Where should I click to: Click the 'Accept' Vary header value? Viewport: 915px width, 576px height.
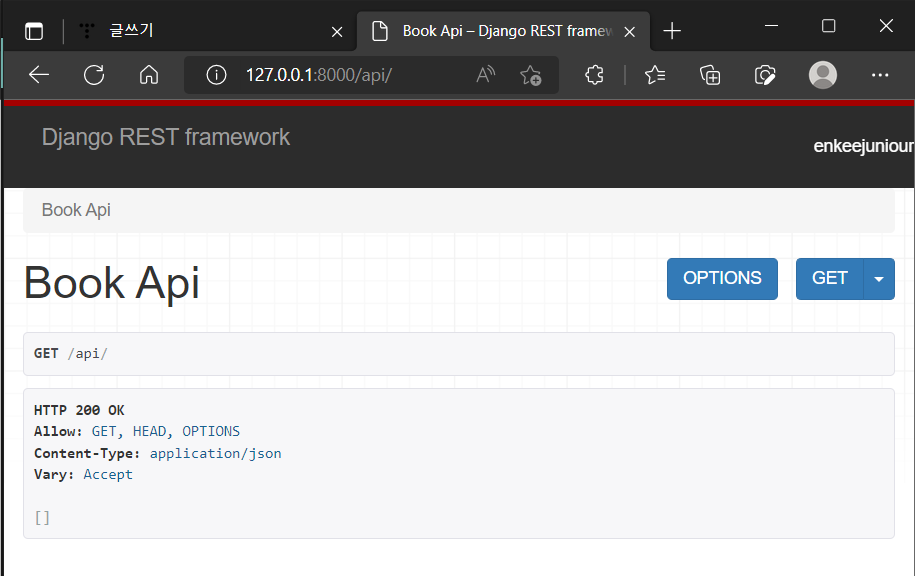click(108, 474)
